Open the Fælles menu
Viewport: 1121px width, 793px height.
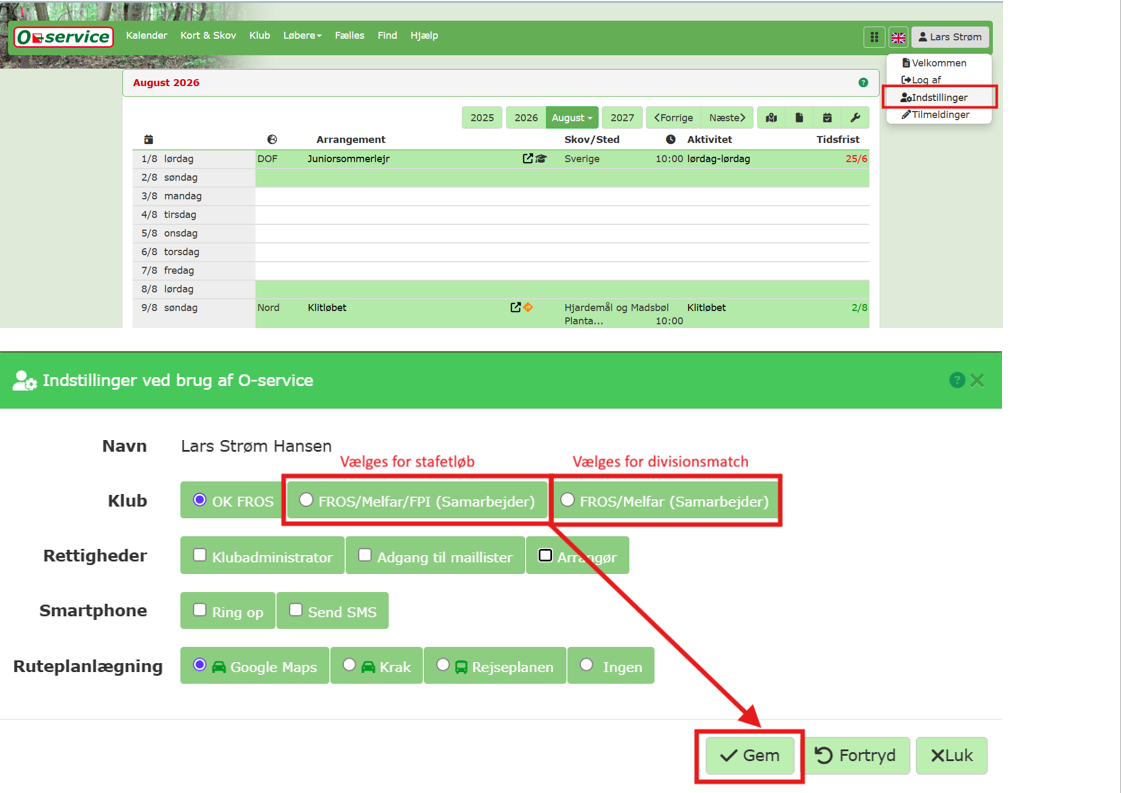point(350,36)
